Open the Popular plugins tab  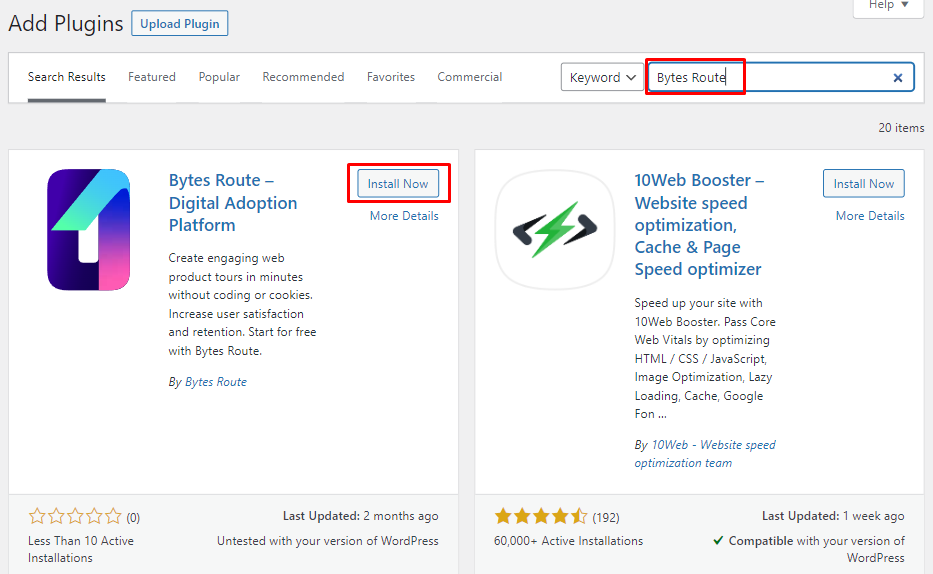point(219,77)
